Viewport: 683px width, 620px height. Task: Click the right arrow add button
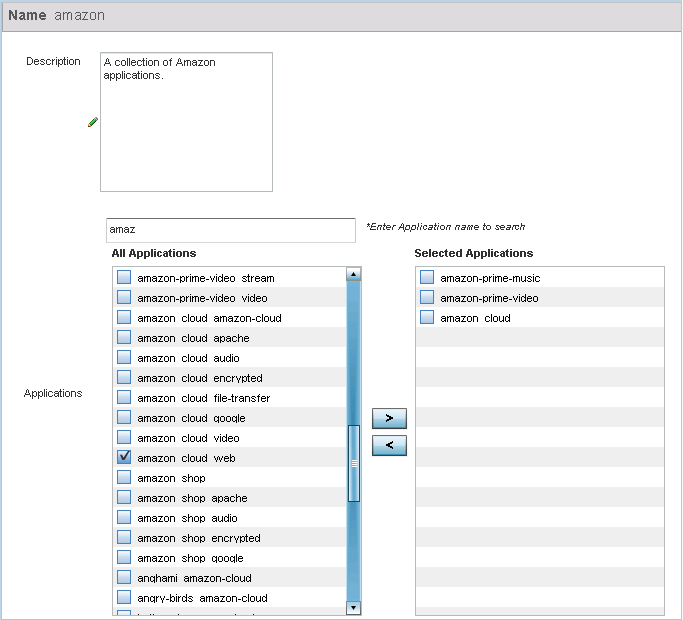(x=389, y=419)
